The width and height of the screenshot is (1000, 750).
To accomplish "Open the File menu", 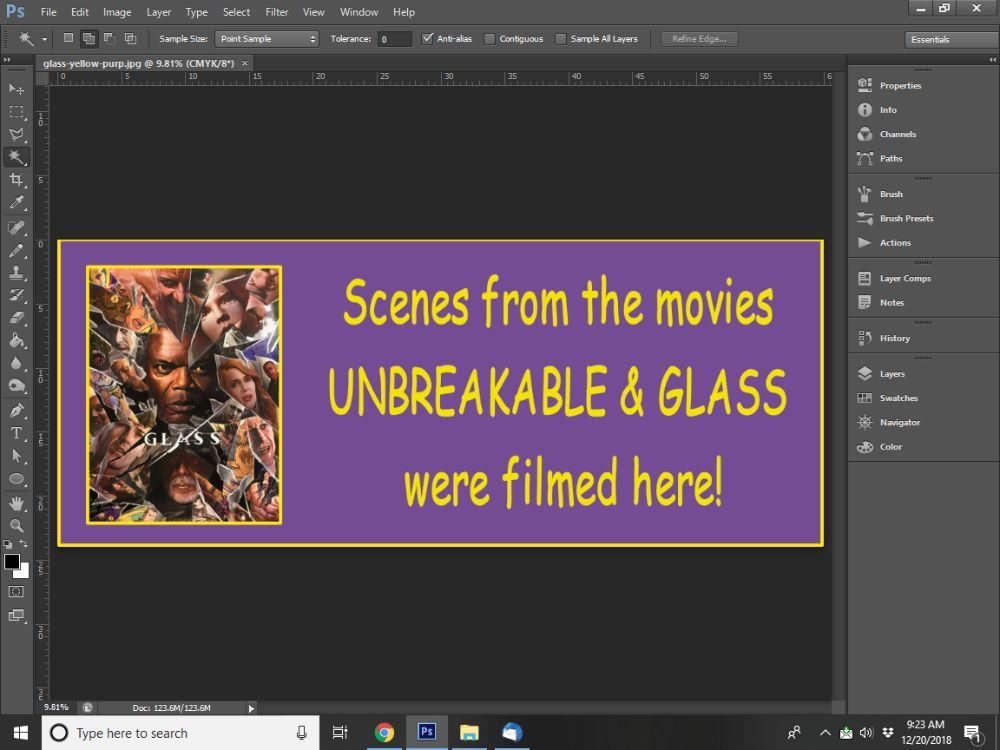I will coord(48,12).
